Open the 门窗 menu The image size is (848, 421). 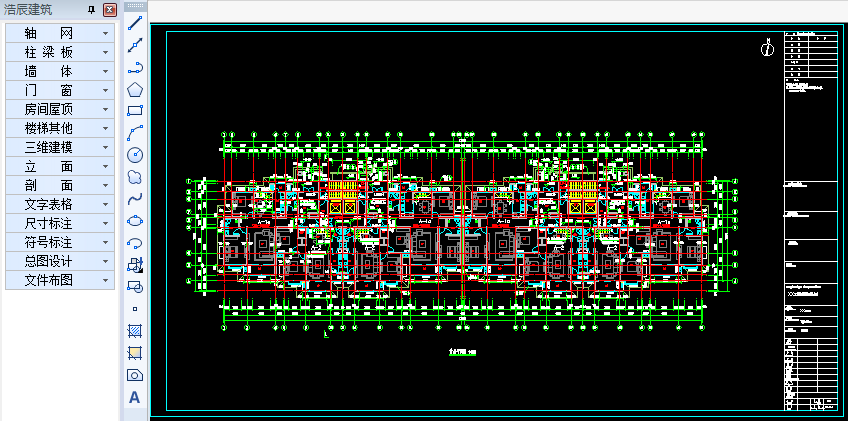tap(60, 90)
